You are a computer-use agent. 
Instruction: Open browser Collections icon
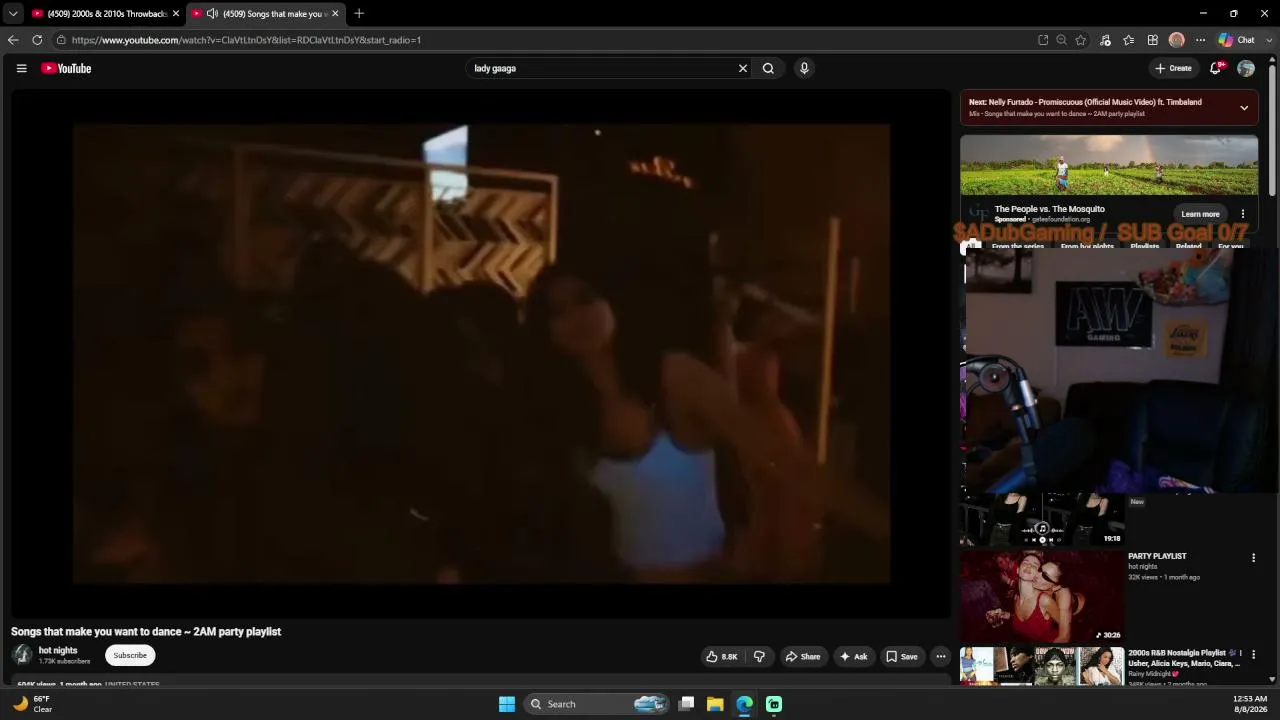pos(1153,40)
